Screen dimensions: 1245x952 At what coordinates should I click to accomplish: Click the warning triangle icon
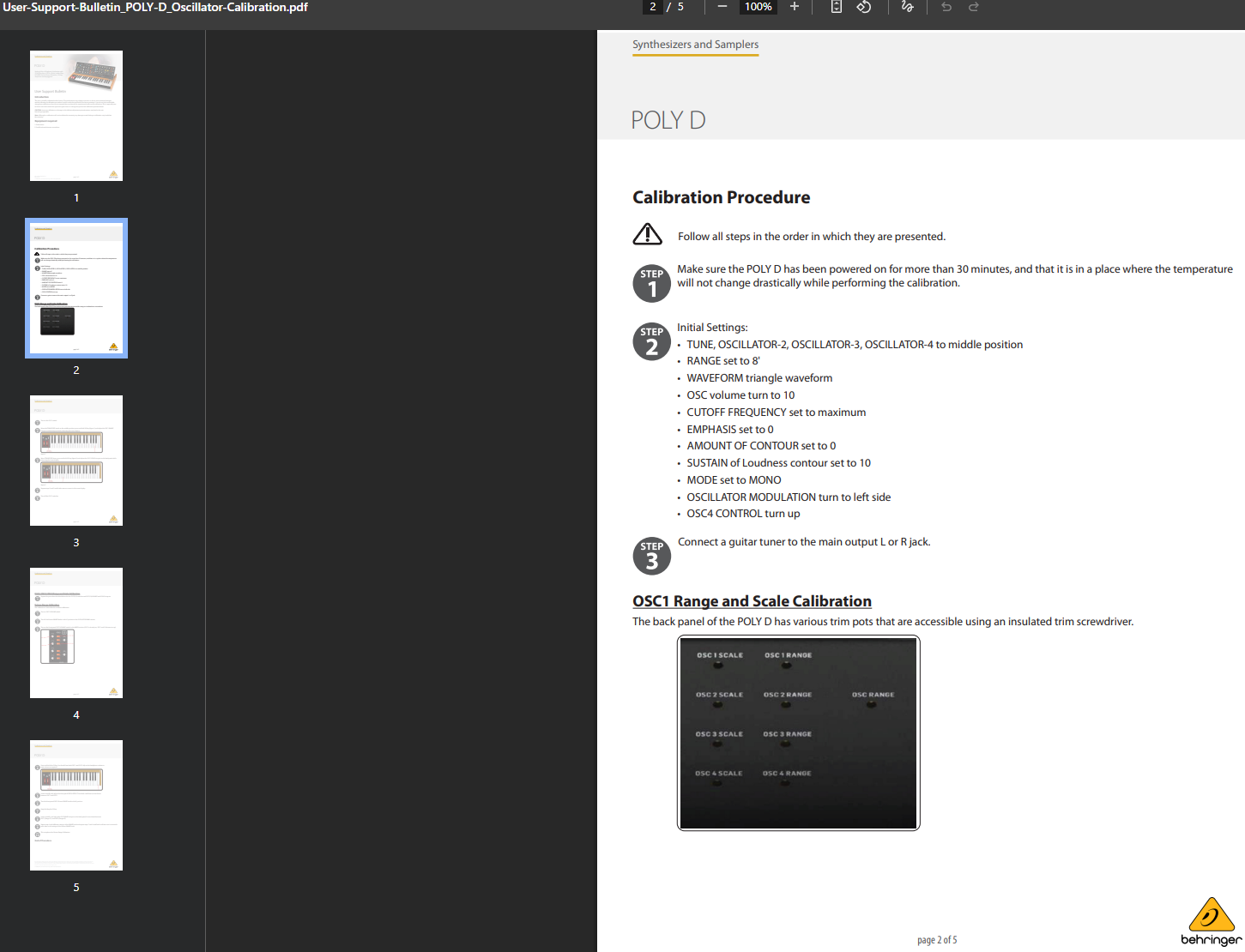coord(648,234)
